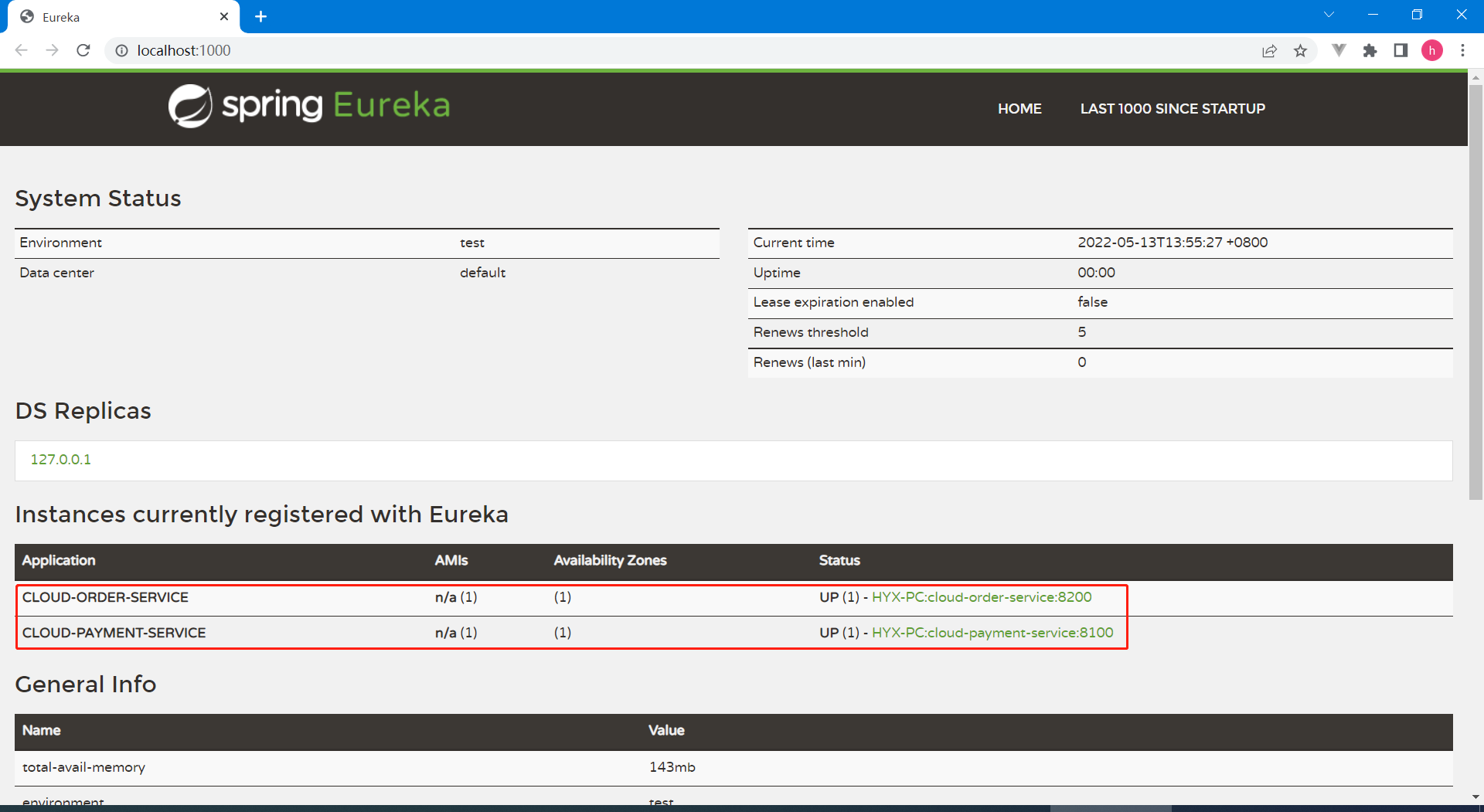Close the Eureka tab

click(224, 16)
